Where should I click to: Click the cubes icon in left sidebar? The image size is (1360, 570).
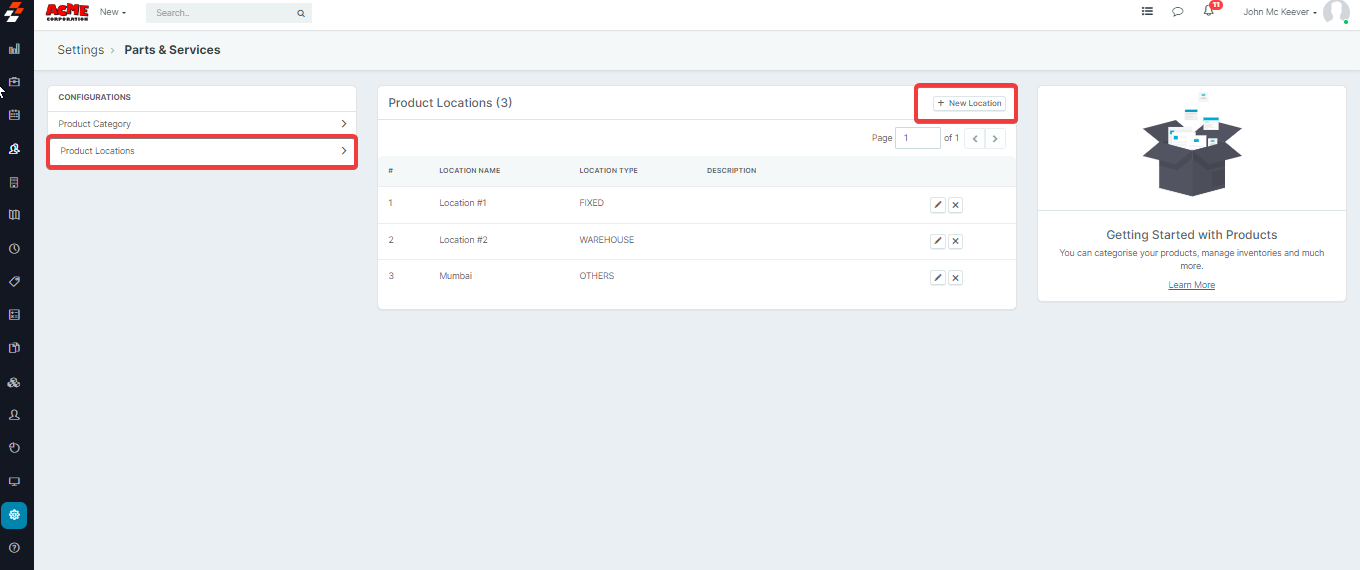[14, 382]
